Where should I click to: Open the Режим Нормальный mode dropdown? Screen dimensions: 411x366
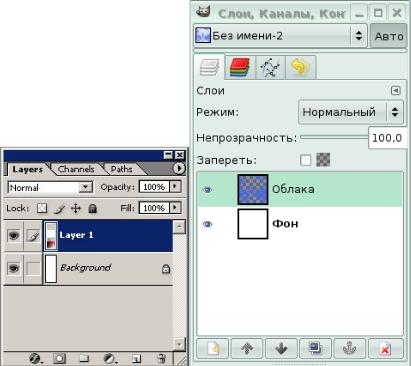[x=351, y=112]
